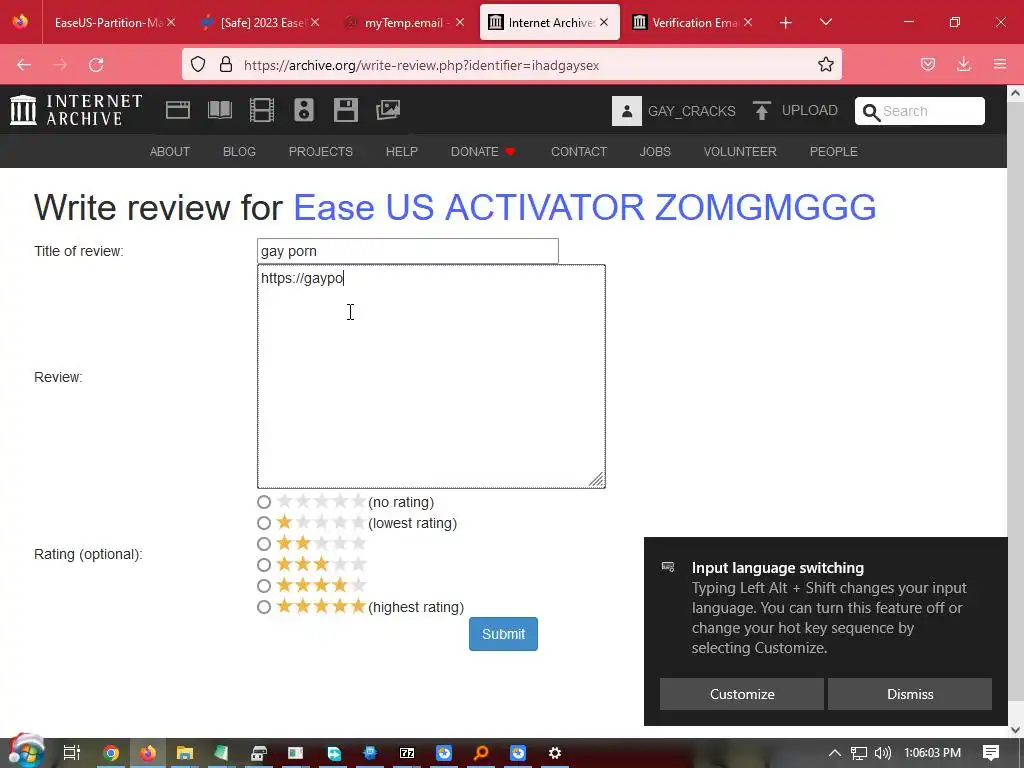Open Settings gear in the taskbar

(x=554, y=753)
